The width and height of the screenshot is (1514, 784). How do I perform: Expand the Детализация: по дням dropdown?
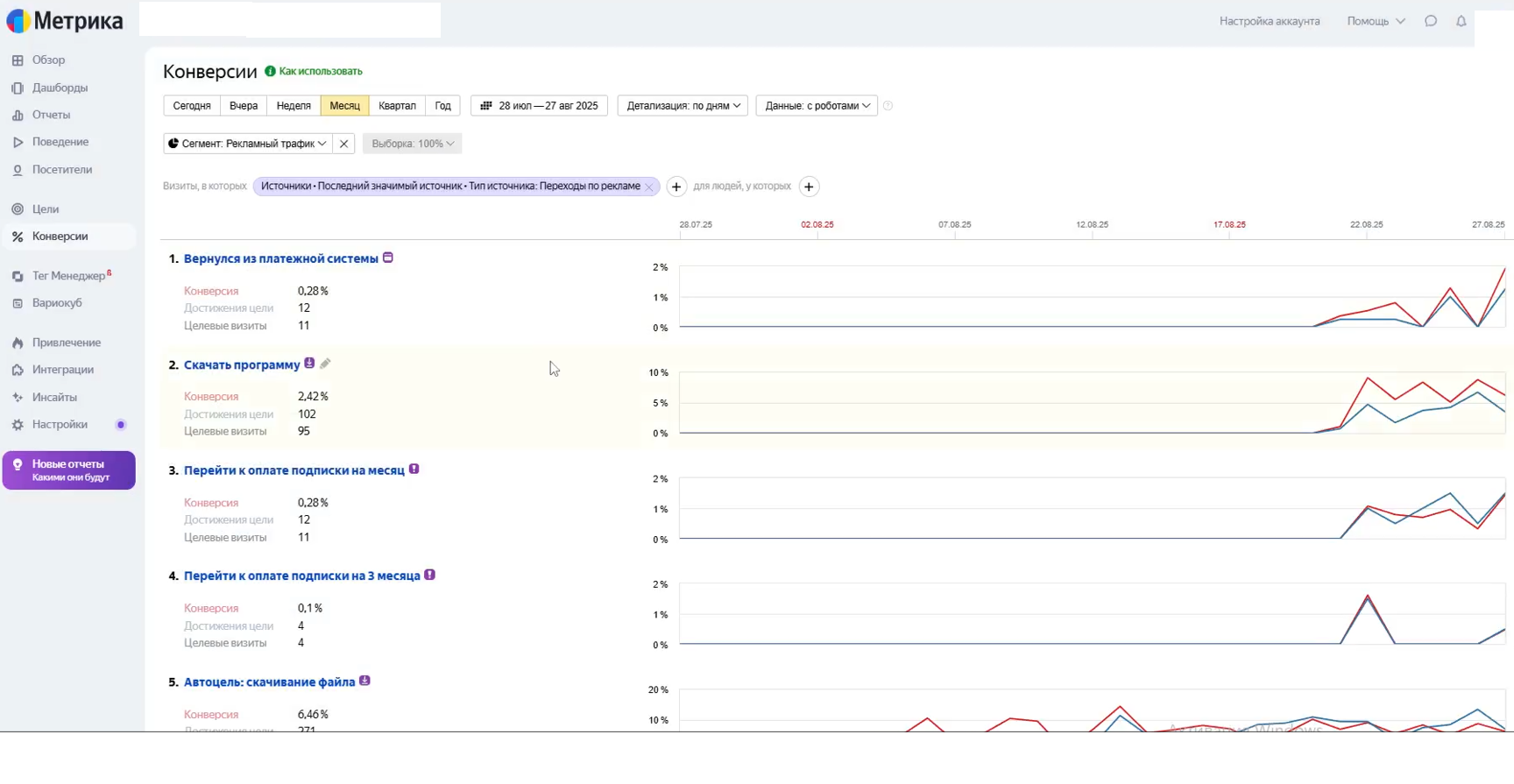[x=683, y=106]
